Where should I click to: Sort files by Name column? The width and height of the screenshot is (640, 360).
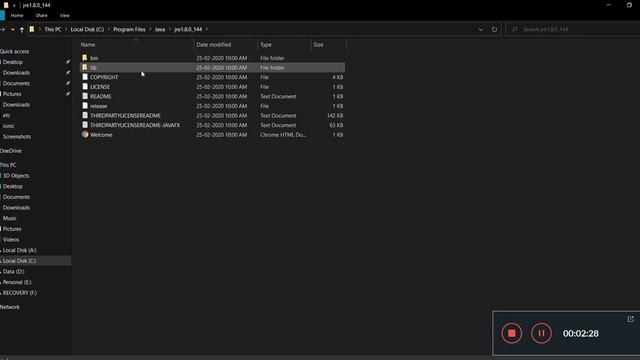(x=88, y=44)
